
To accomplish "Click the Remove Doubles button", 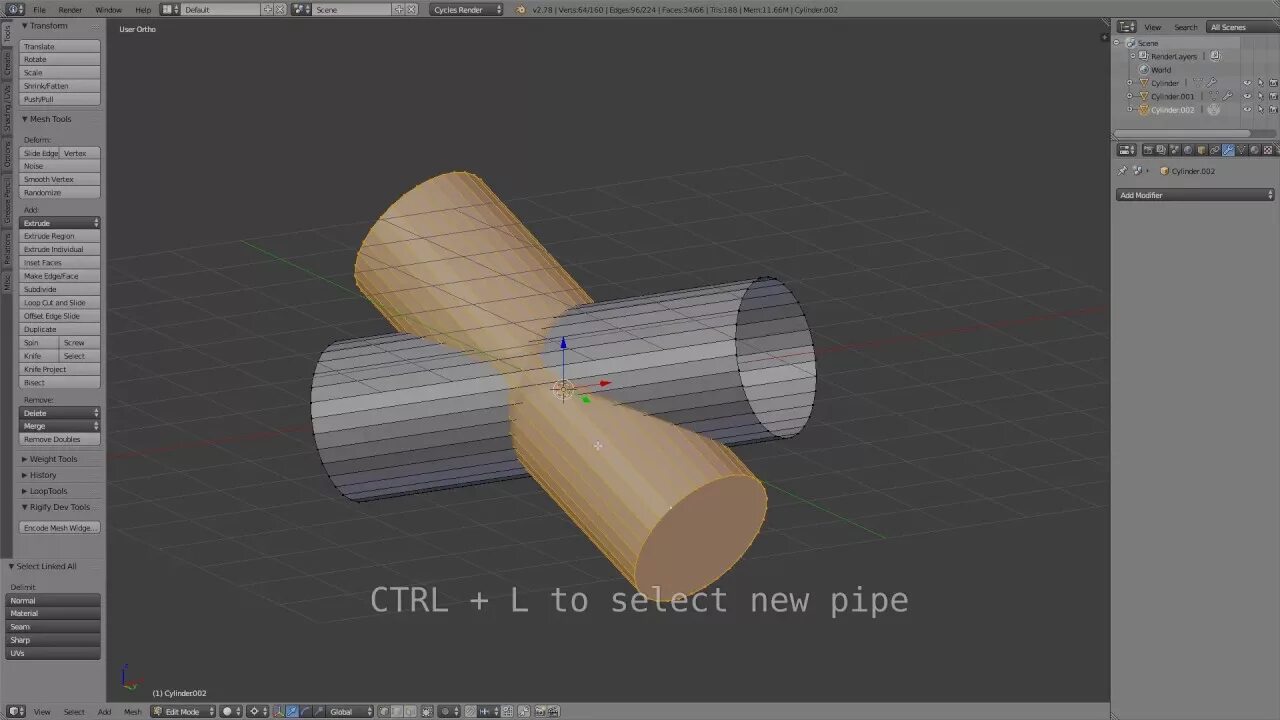I will [x=60, y=439].
